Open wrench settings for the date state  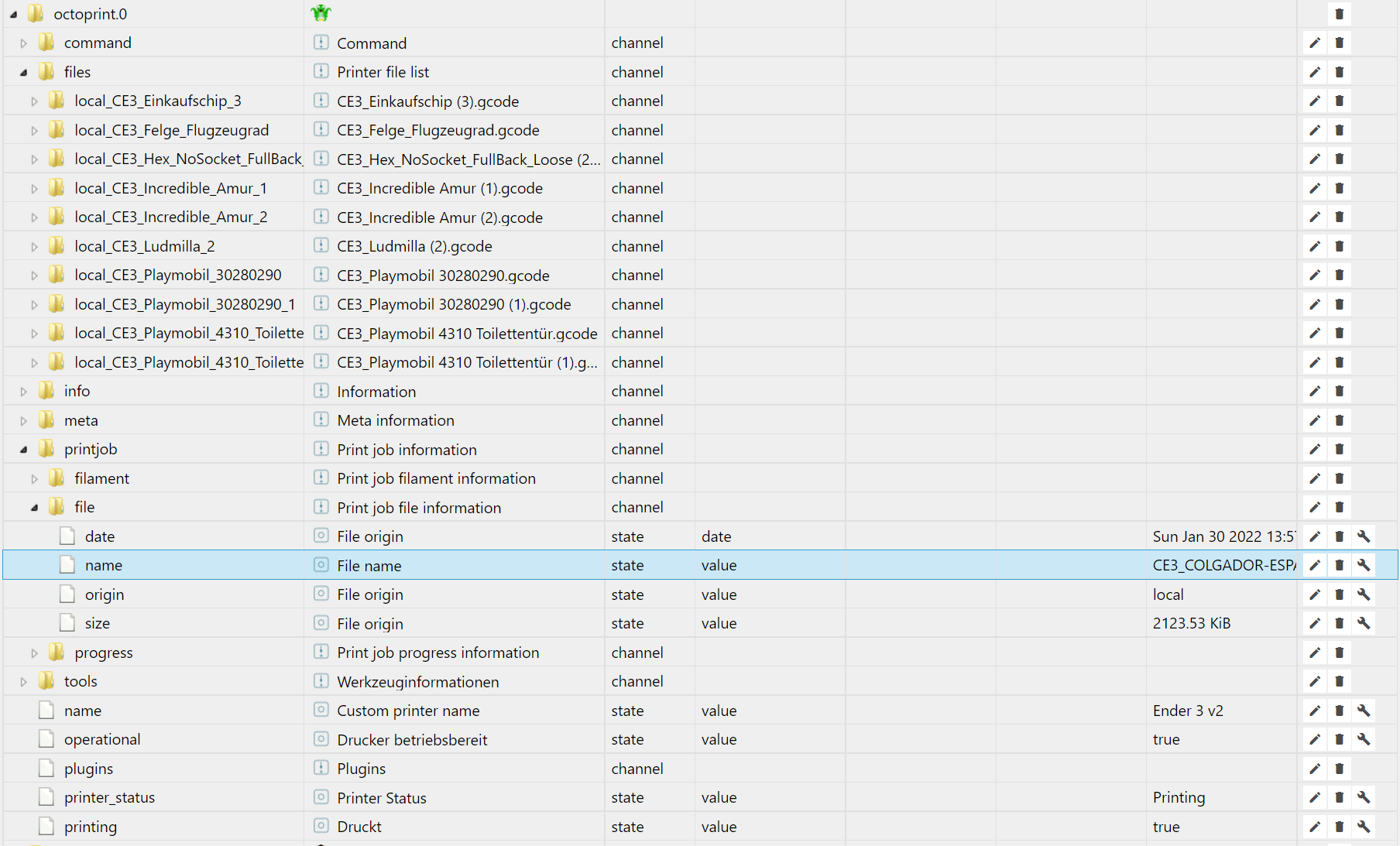tap(1364, 536)
